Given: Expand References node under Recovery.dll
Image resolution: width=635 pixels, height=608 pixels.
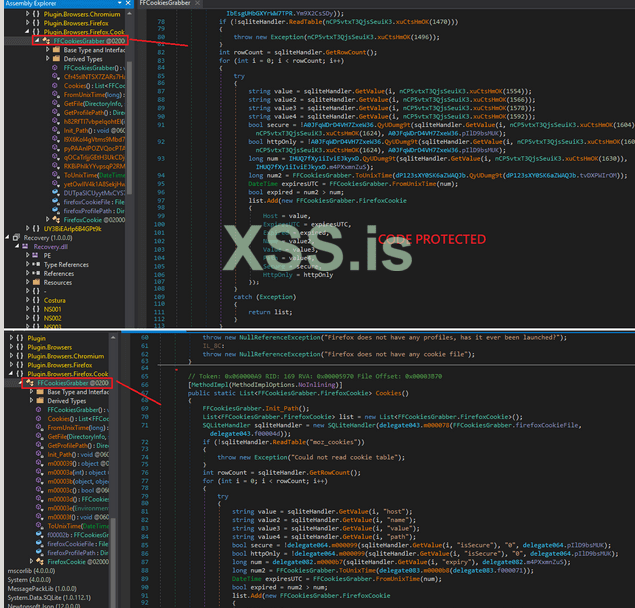Looking at the screenshot, I should (27, 273).
